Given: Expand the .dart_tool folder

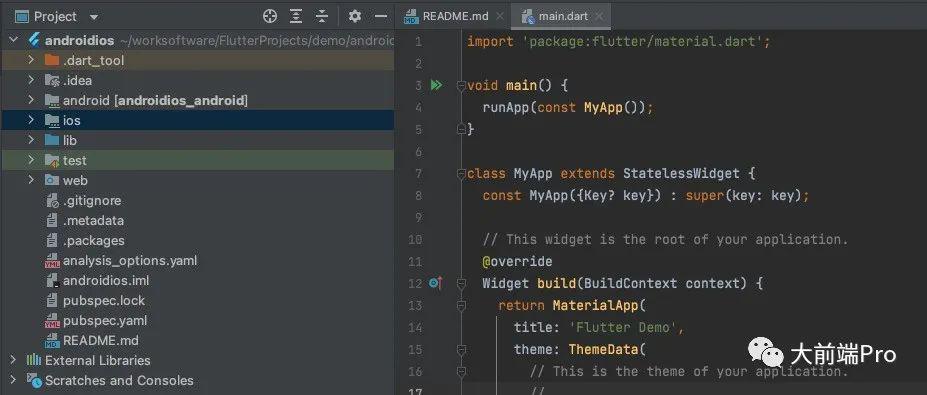Looking at the screenshot, I should click(31, 60).
